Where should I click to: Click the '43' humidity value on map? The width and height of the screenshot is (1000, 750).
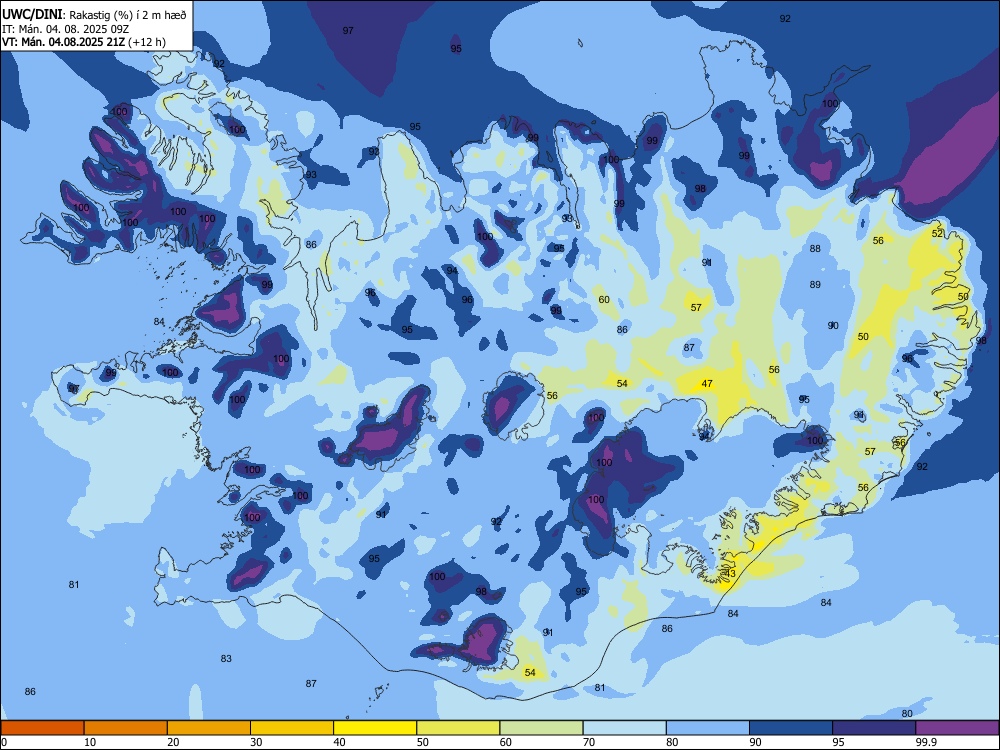pyautogui.click(x=730, y=573)
